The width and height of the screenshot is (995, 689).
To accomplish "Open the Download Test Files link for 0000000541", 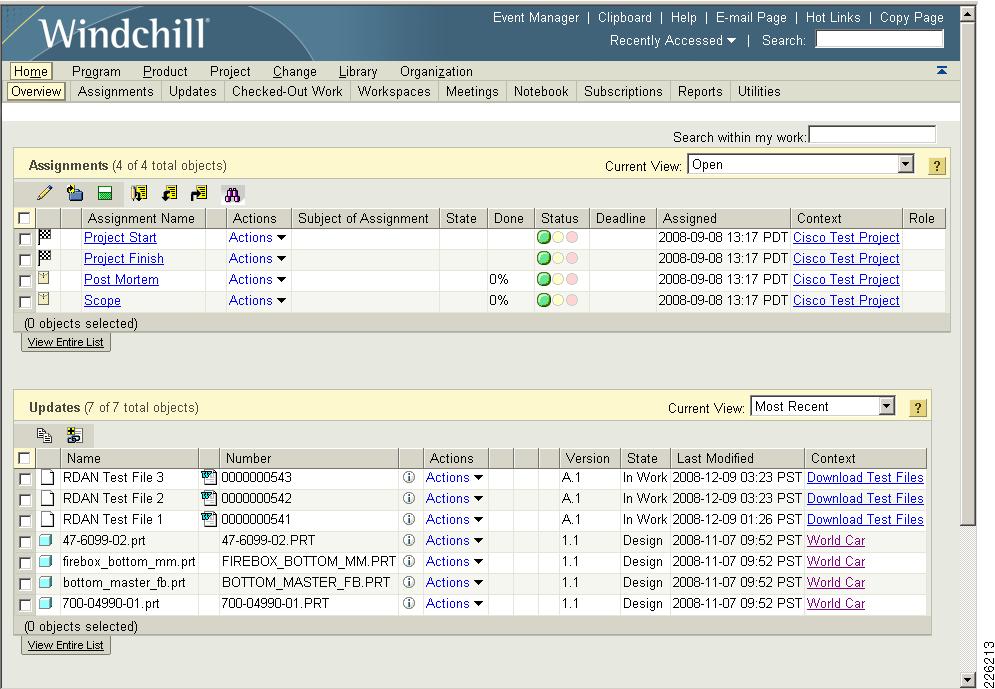I will (865, 519).
